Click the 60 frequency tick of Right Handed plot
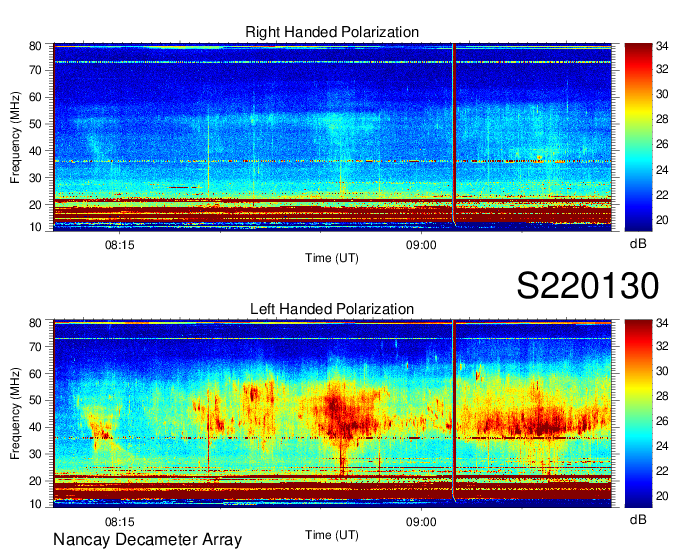Image resolution: width=680 pixels, height=552 pixels. point(35,97)
